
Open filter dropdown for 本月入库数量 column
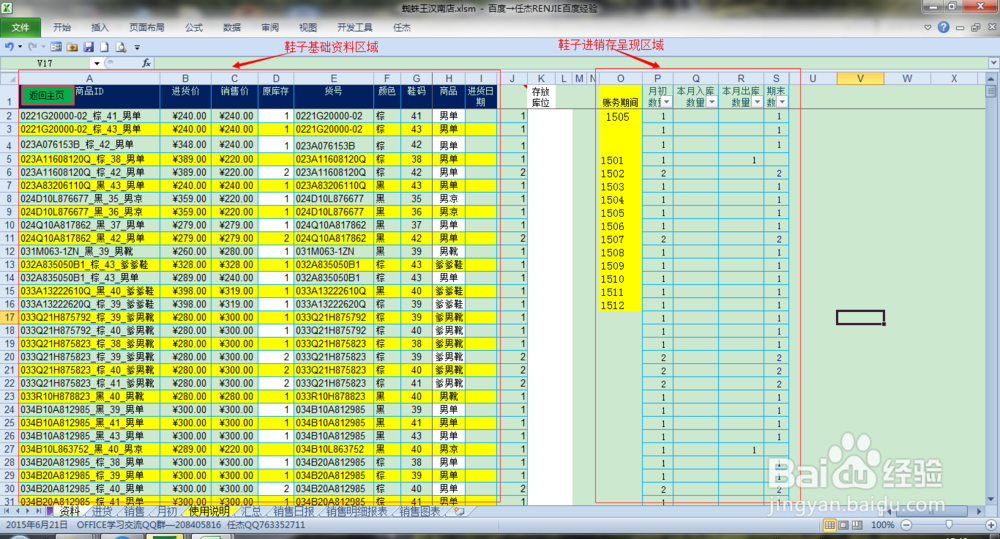pos(712,102)
